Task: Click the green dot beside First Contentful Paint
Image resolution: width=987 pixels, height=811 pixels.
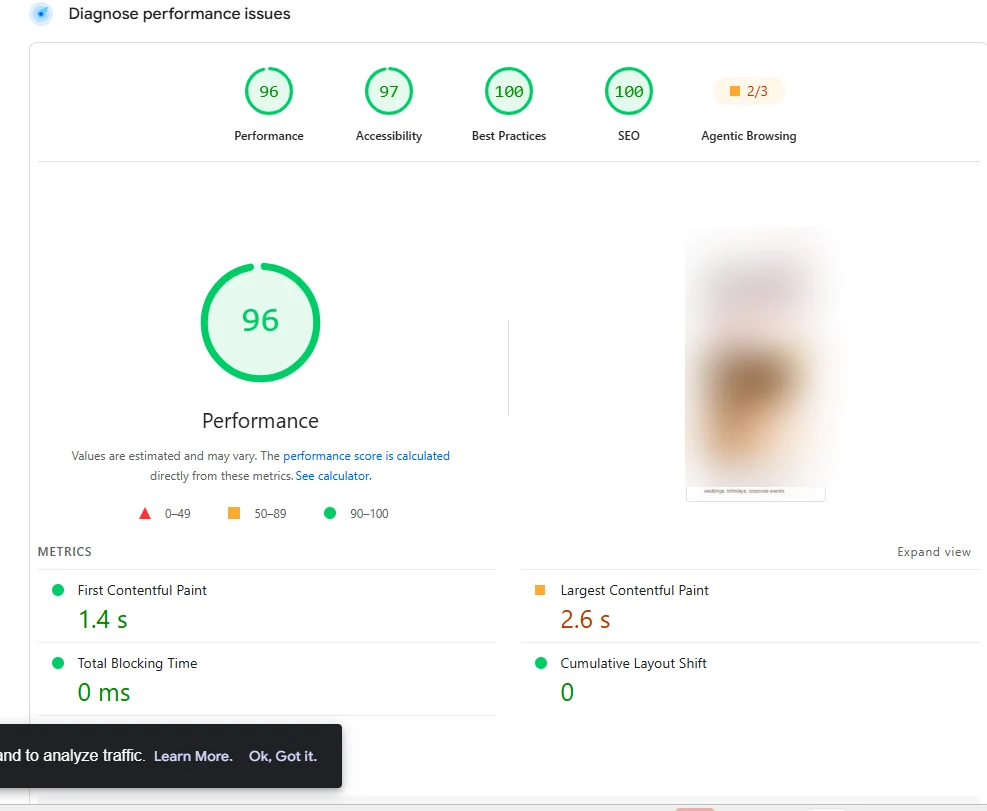Action: (58, 590)
